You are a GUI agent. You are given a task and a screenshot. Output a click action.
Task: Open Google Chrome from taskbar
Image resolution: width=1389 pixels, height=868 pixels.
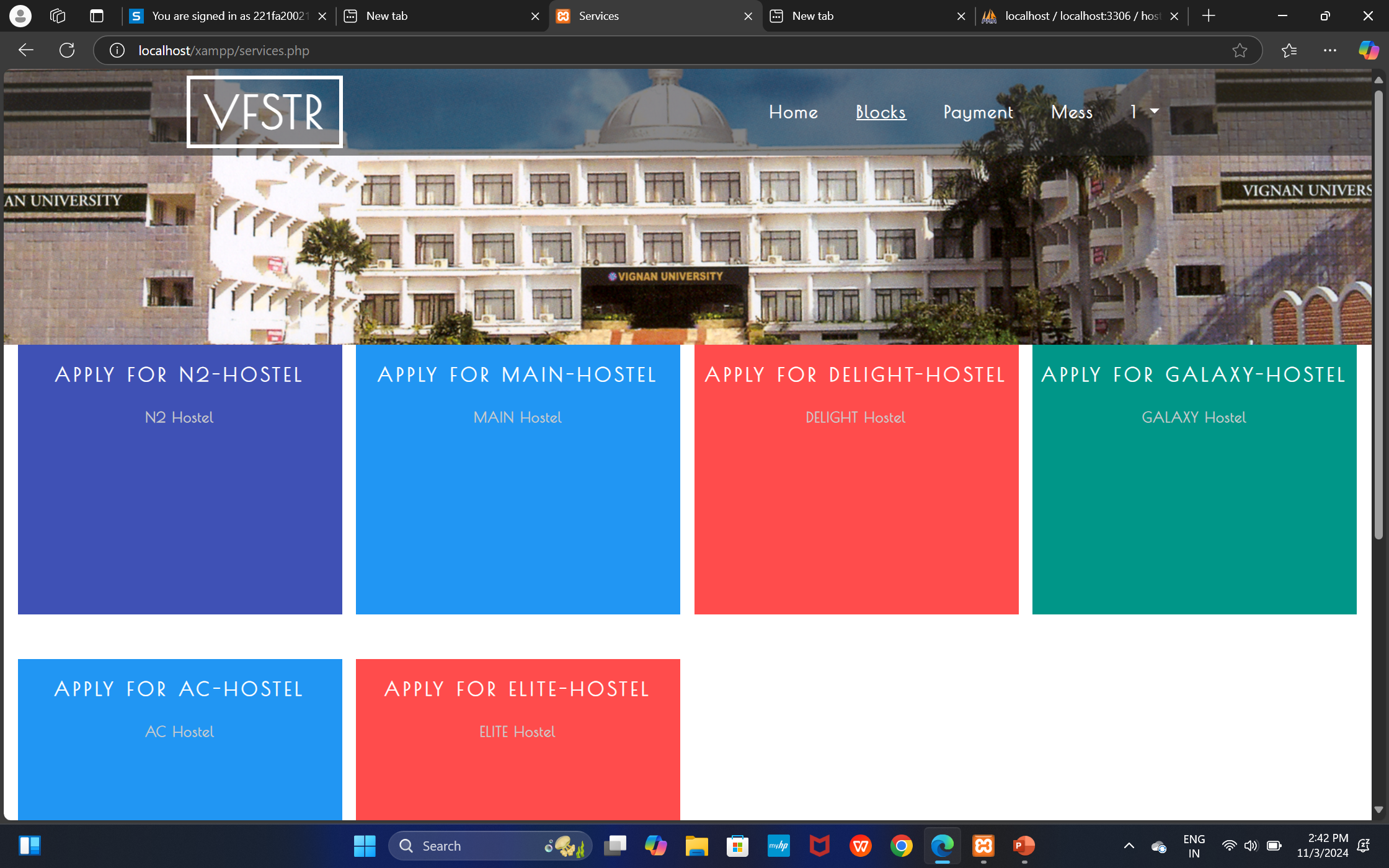pos(902,846)
